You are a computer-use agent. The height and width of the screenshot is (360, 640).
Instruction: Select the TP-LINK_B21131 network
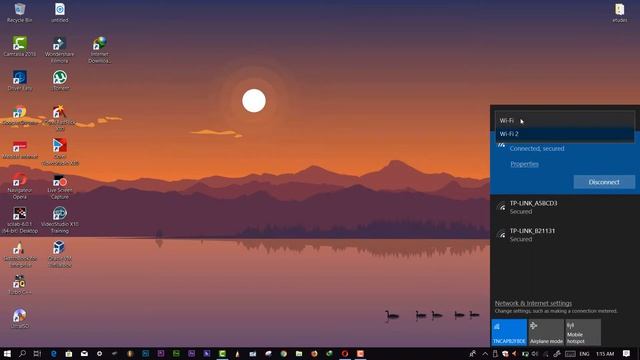[x=565, y=235]
